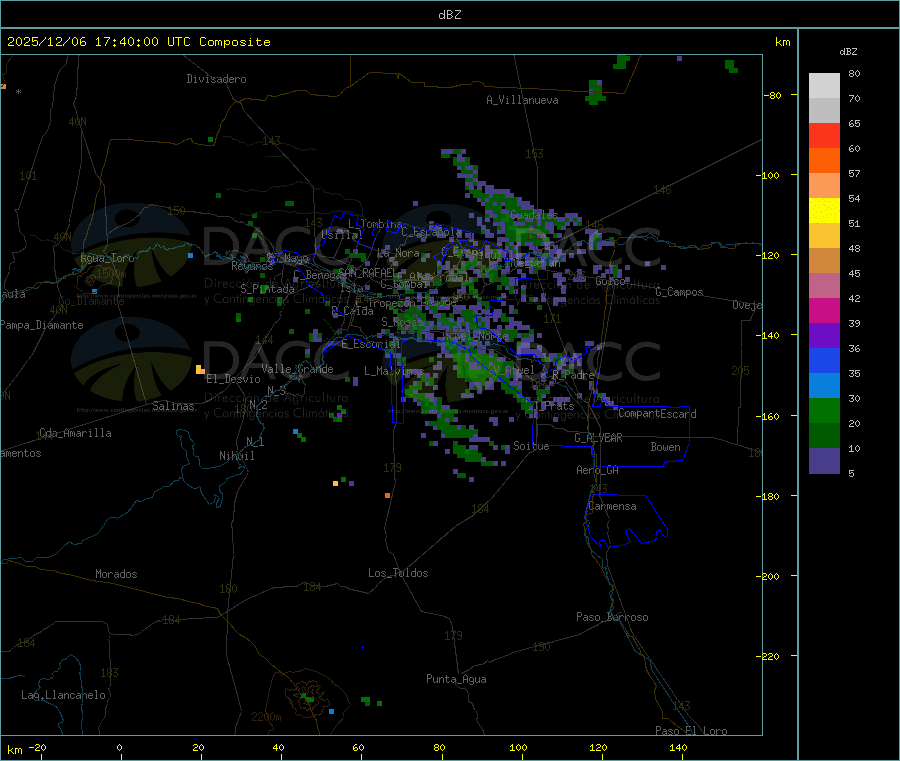Click the Lag.Llancanelo map label
Viewport: 900px width, 761px height.
(x=63, y=695)
